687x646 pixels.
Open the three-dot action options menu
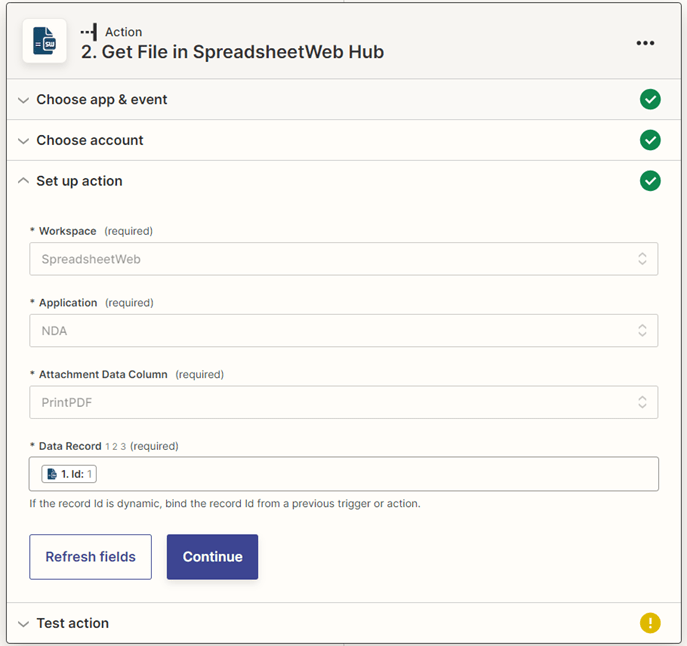pyautogui.click(x=645, y=43)
